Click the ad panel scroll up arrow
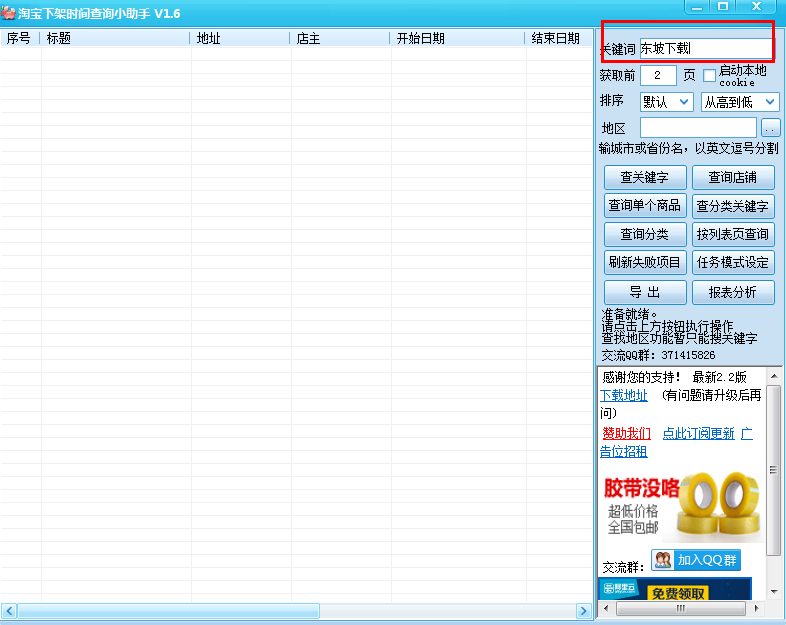This screenshot has height=625, width=786. click(x=774, y=376)
